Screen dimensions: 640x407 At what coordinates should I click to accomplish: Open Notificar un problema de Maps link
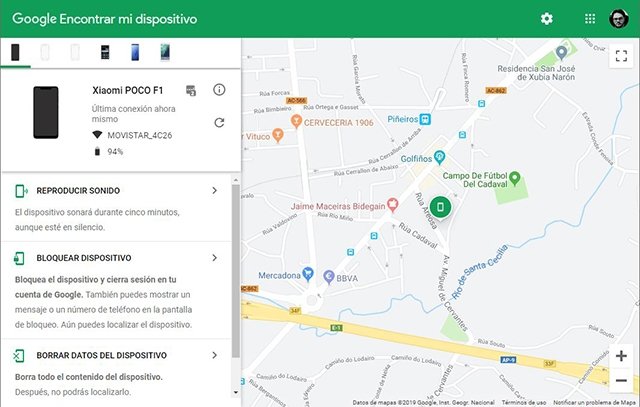point(595,403)
